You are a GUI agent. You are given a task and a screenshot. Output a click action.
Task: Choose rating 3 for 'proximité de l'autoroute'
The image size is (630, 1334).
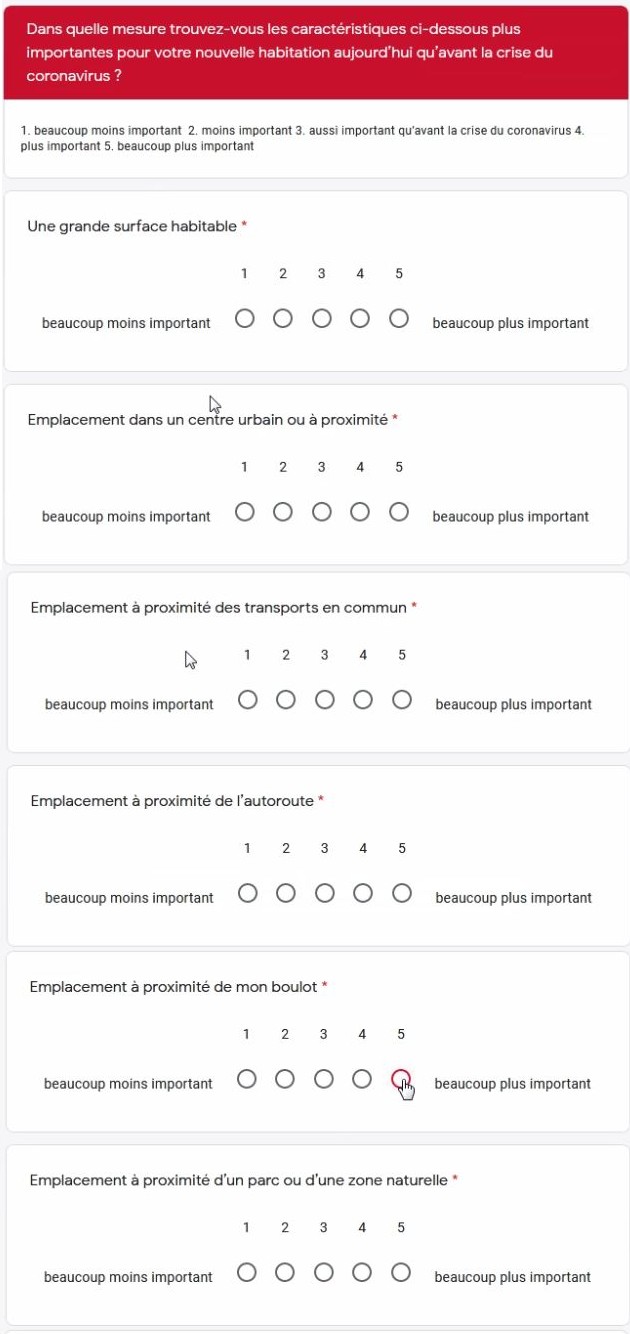[x=324, y=893]
